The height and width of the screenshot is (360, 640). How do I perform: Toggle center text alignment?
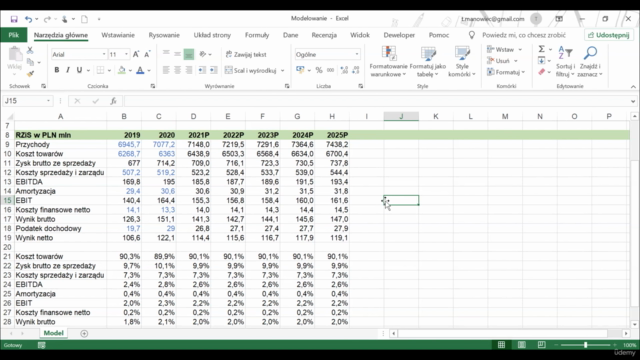click(x=177, y=70)
